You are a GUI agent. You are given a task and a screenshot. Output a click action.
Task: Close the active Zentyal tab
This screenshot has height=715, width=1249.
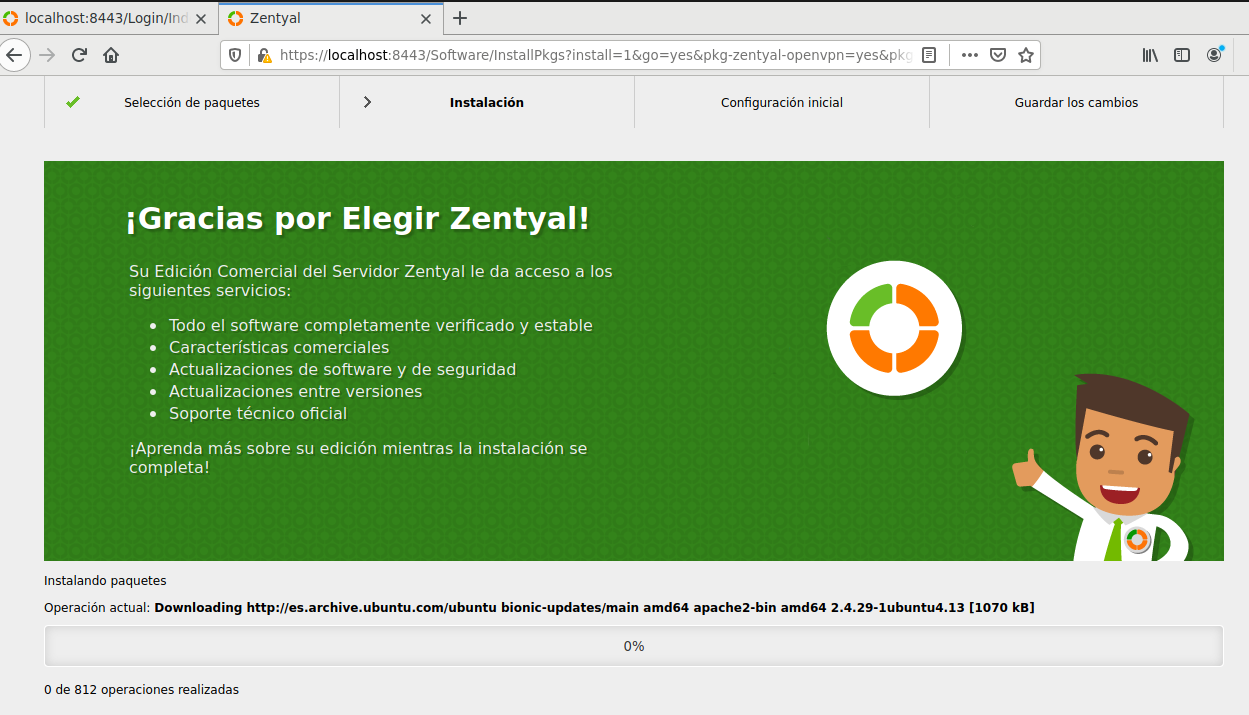426,18
